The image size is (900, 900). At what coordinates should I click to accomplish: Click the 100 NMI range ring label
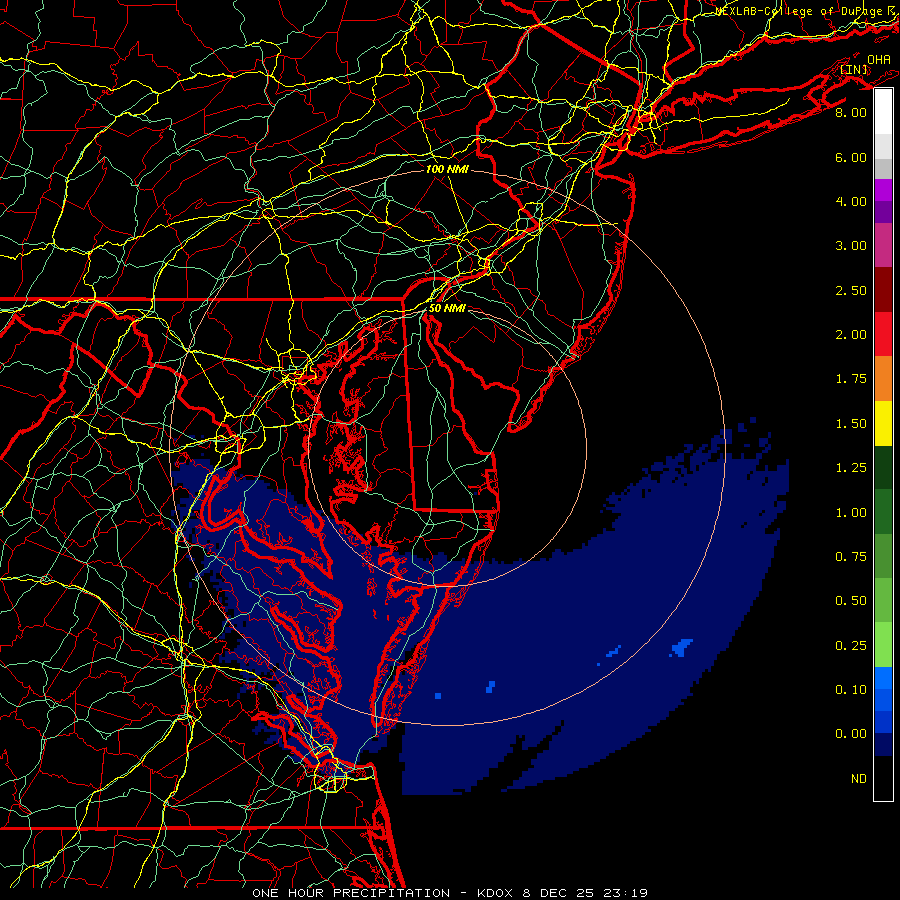[447, 169]
